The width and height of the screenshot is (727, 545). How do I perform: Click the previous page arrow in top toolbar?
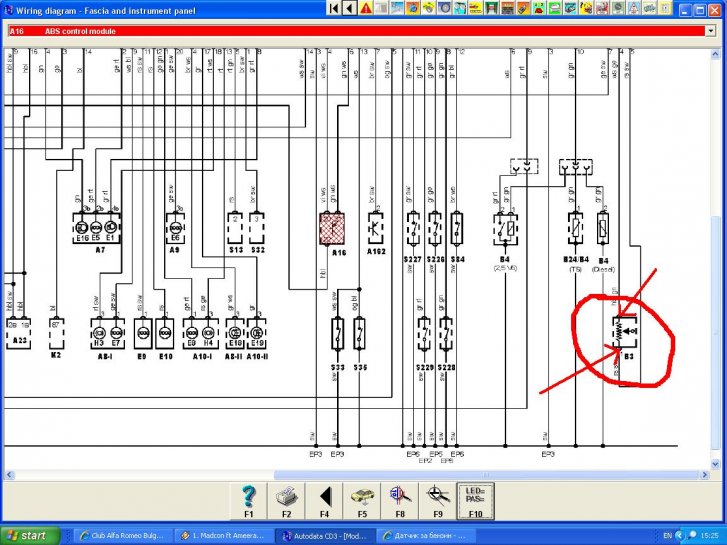[349, 9]
